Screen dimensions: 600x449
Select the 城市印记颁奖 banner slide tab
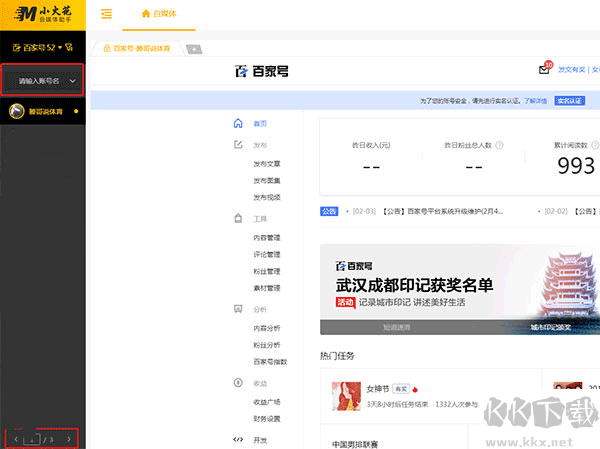(551, 327)
